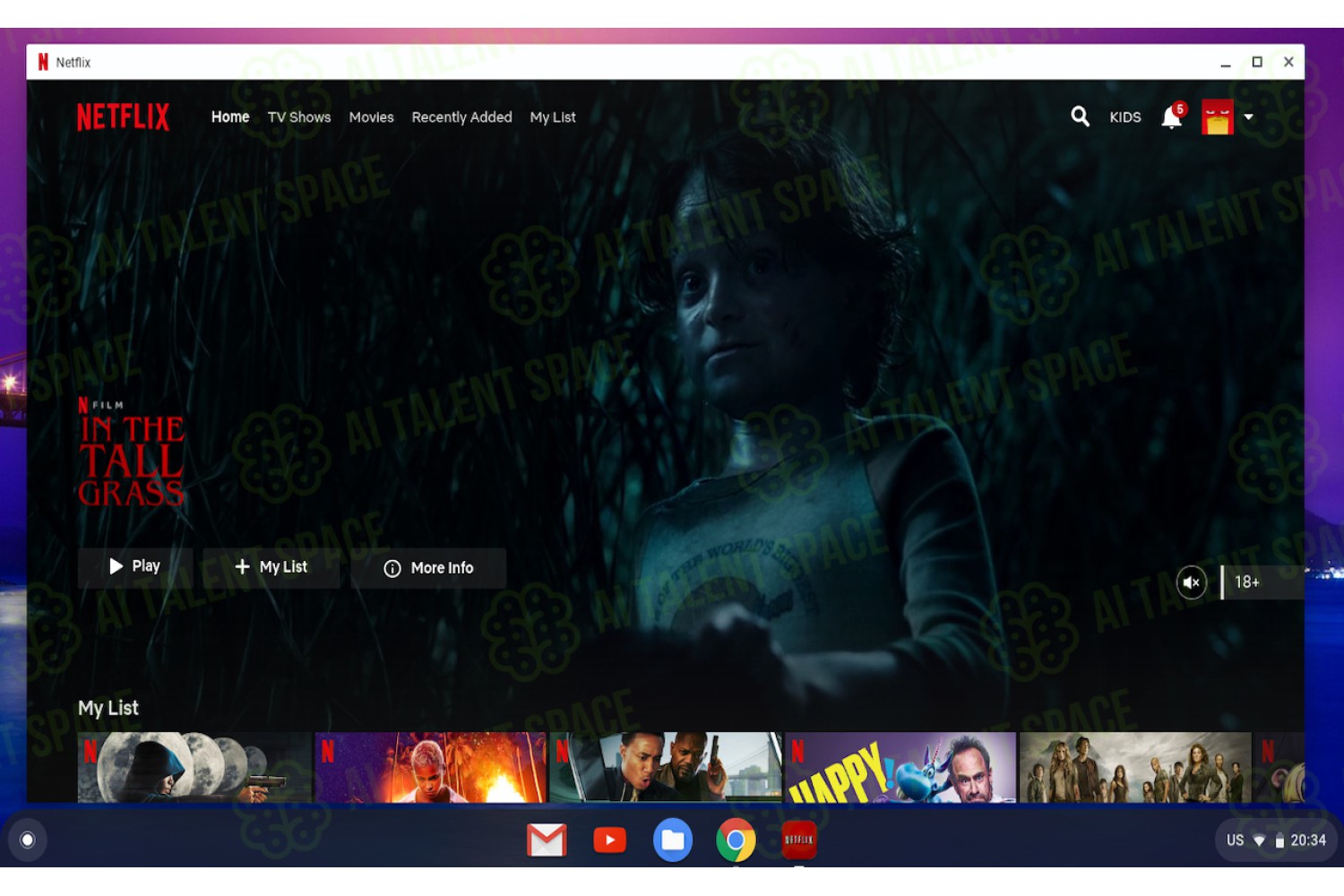Expand the profile dropdown arrow
The height and width of the screenshot is (896, 1344).
click(x=1248, y=116)
